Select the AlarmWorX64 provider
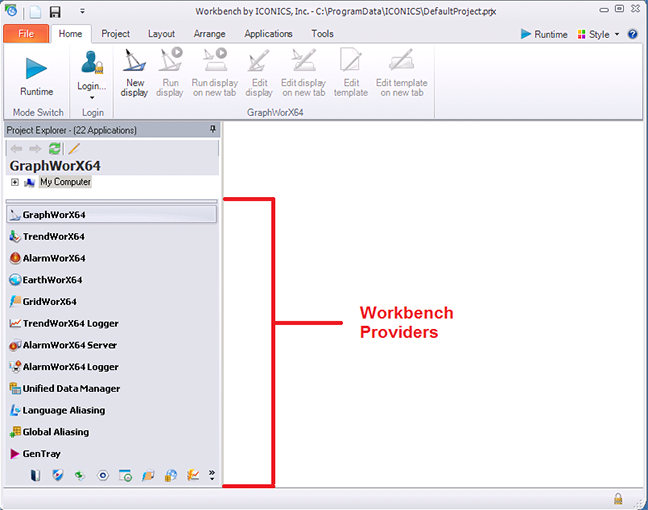Viewport: 648px width, 510px height. point(54,258)
